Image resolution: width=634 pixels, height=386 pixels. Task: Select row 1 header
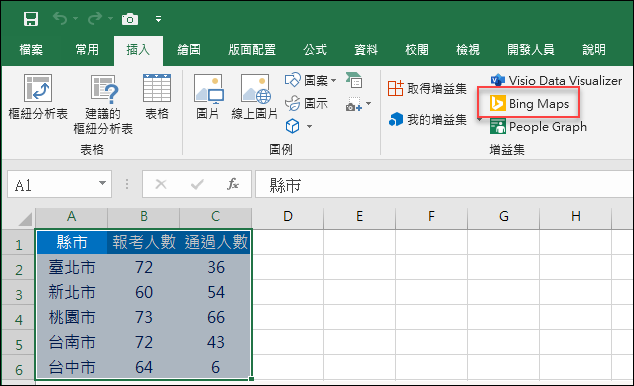coord(19,244)
